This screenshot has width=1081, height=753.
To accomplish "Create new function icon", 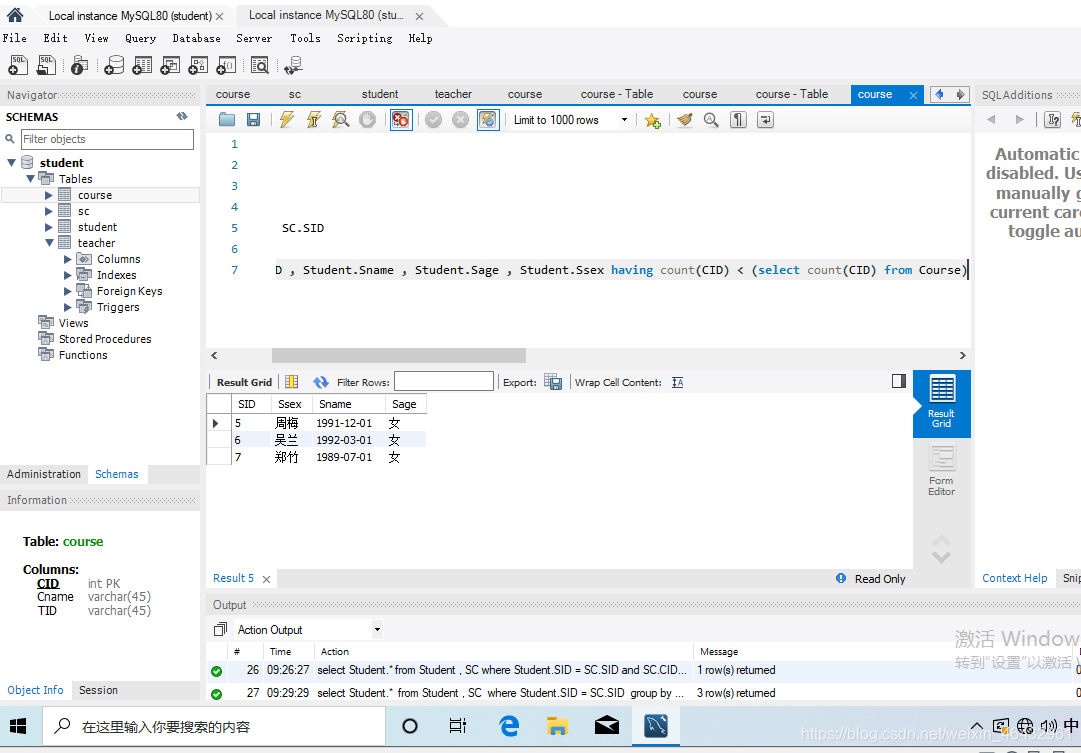I will (226, 65).
